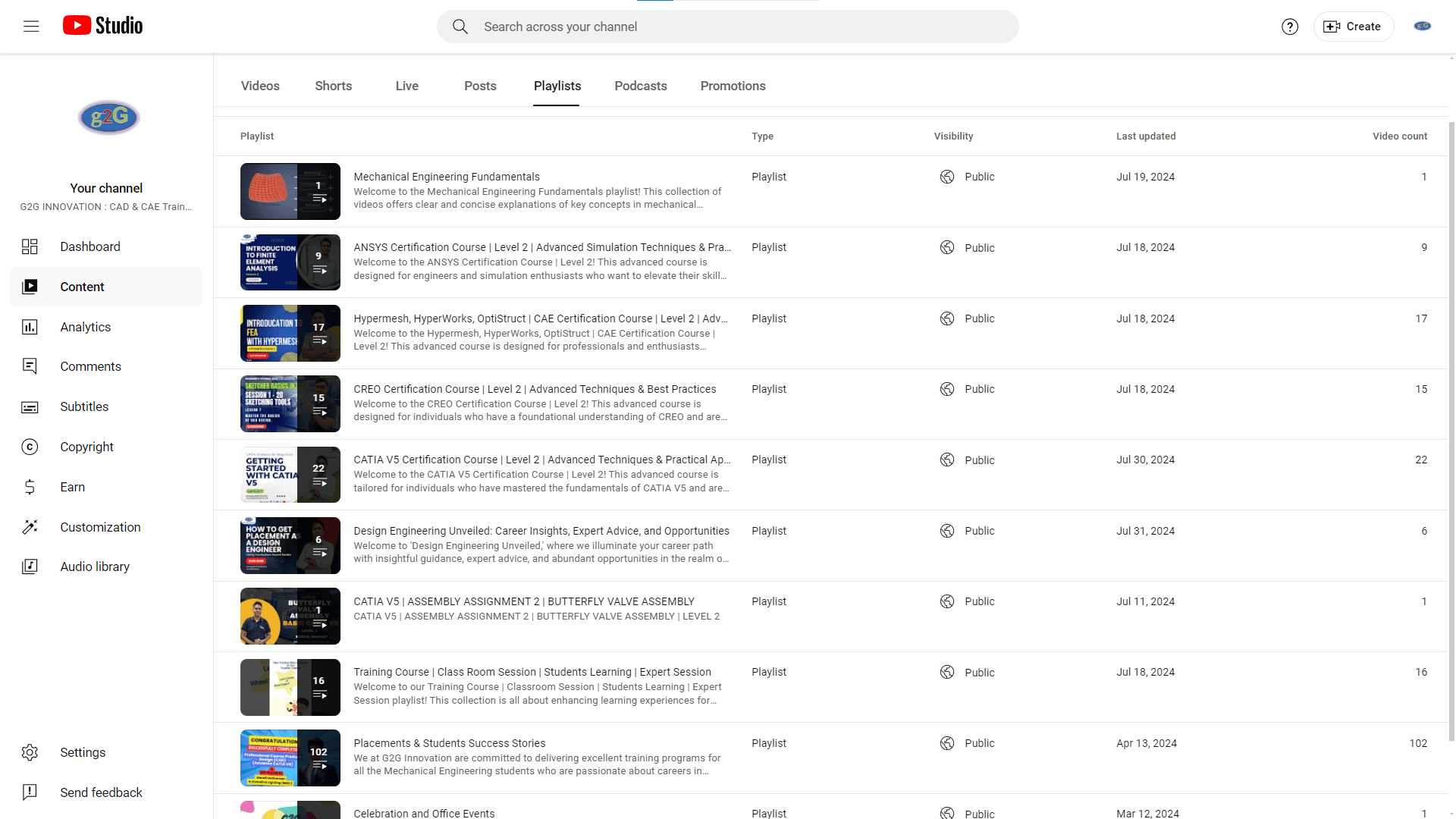Select the Playlists tab
Image resolution: width=1456 pixels, height=819 pixels.
557,86
